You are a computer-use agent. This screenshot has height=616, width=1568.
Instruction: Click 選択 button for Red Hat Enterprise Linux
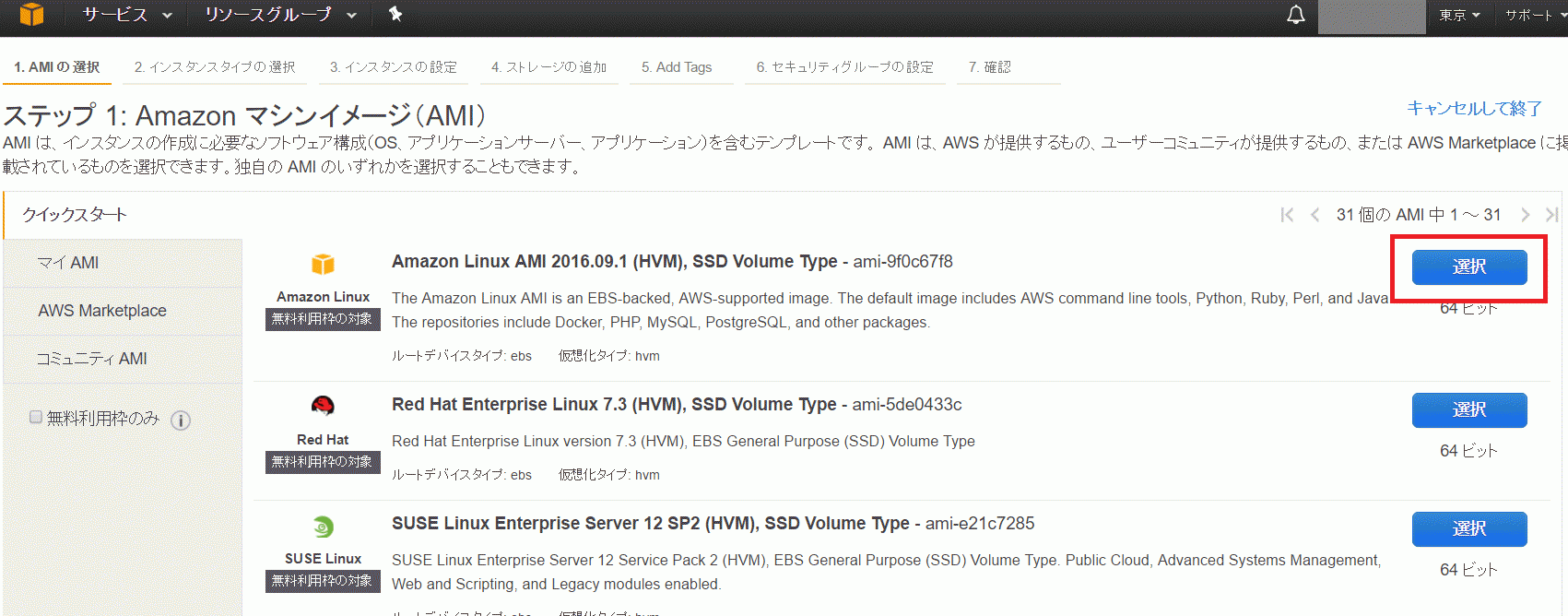(1469, 410)
